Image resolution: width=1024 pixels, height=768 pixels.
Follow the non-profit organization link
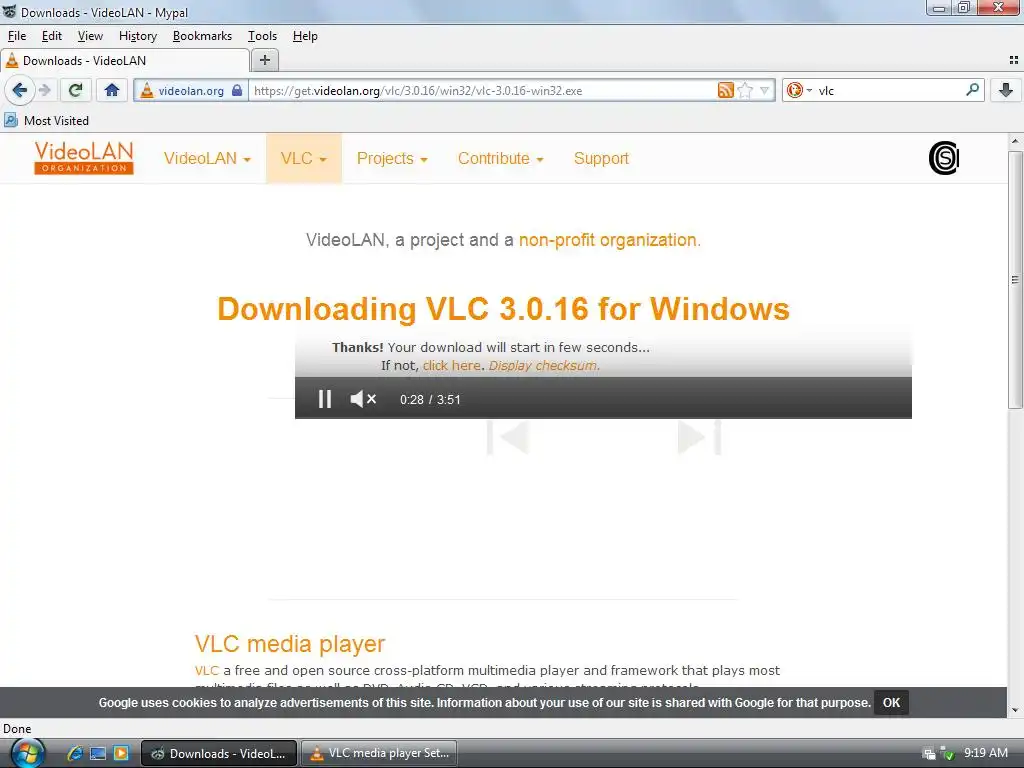coord(607,240)
